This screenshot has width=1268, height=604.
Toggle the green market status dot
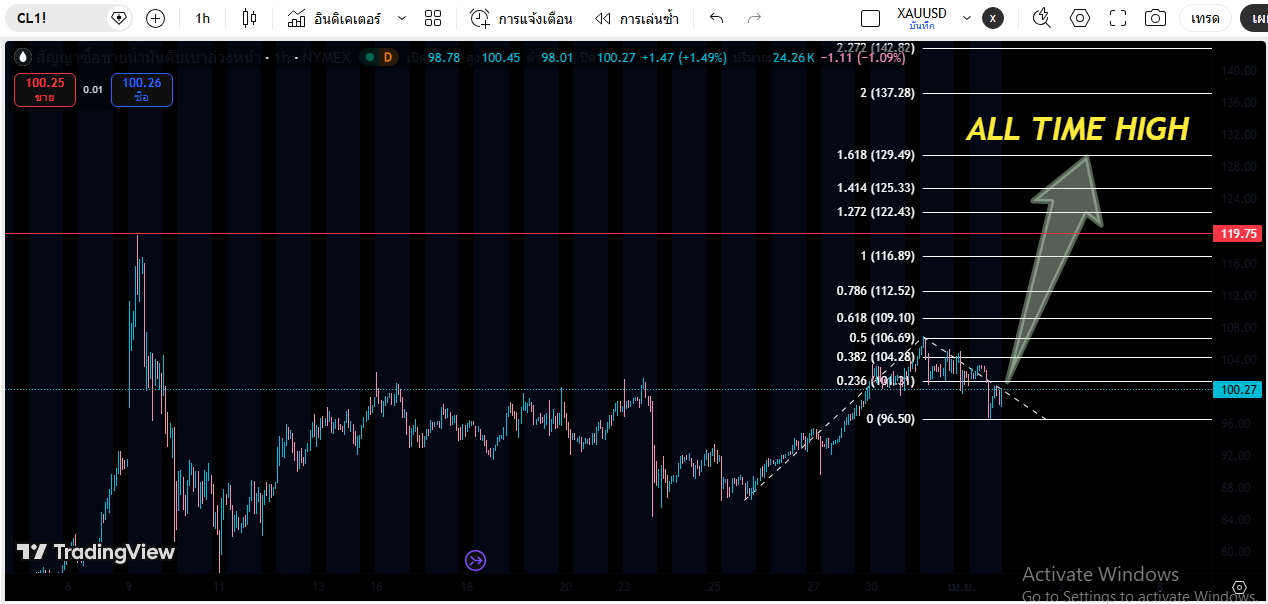[x=369, y=57]
